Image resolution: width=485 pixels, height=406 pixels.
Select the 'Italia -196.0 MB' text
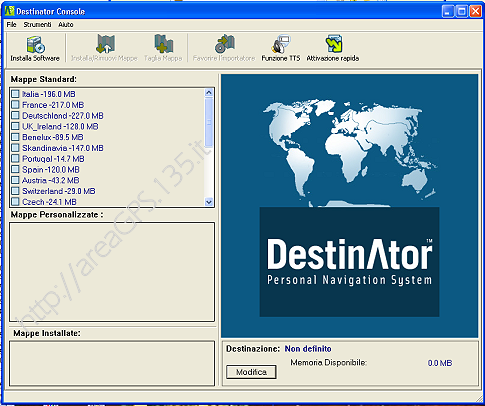coord(49,94)
